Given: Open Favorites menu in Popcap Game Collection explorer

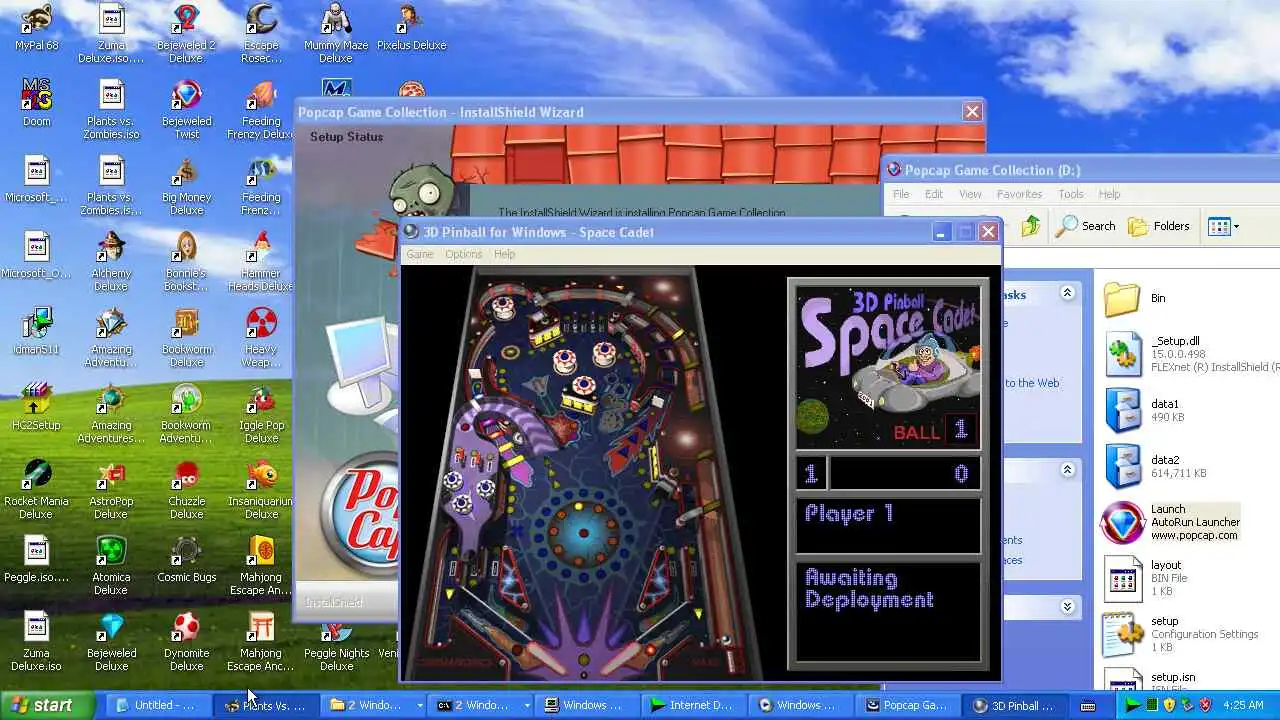Looking at the screenshot, I should tap(1019, 194).
